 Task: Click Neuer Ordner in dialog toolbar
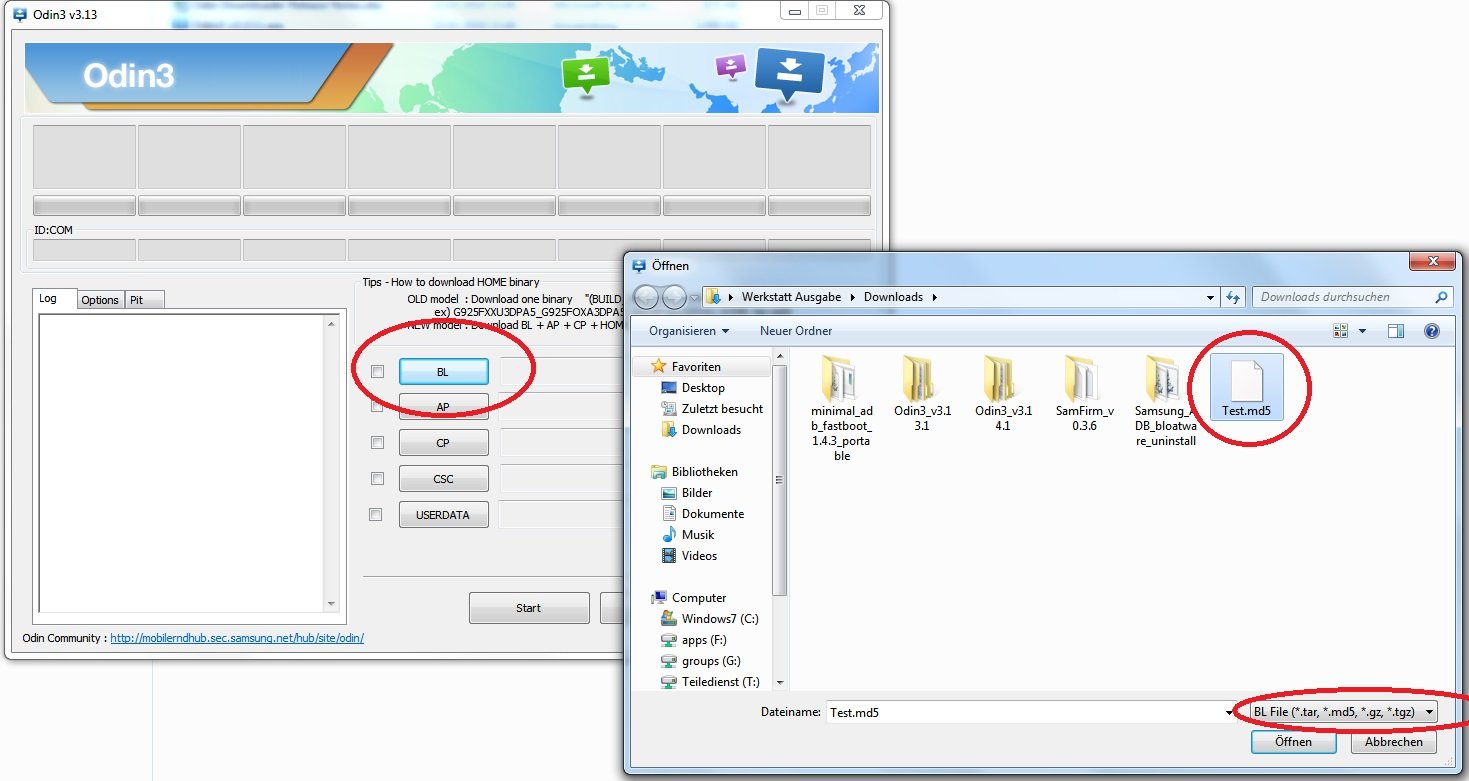pos(796,331)
